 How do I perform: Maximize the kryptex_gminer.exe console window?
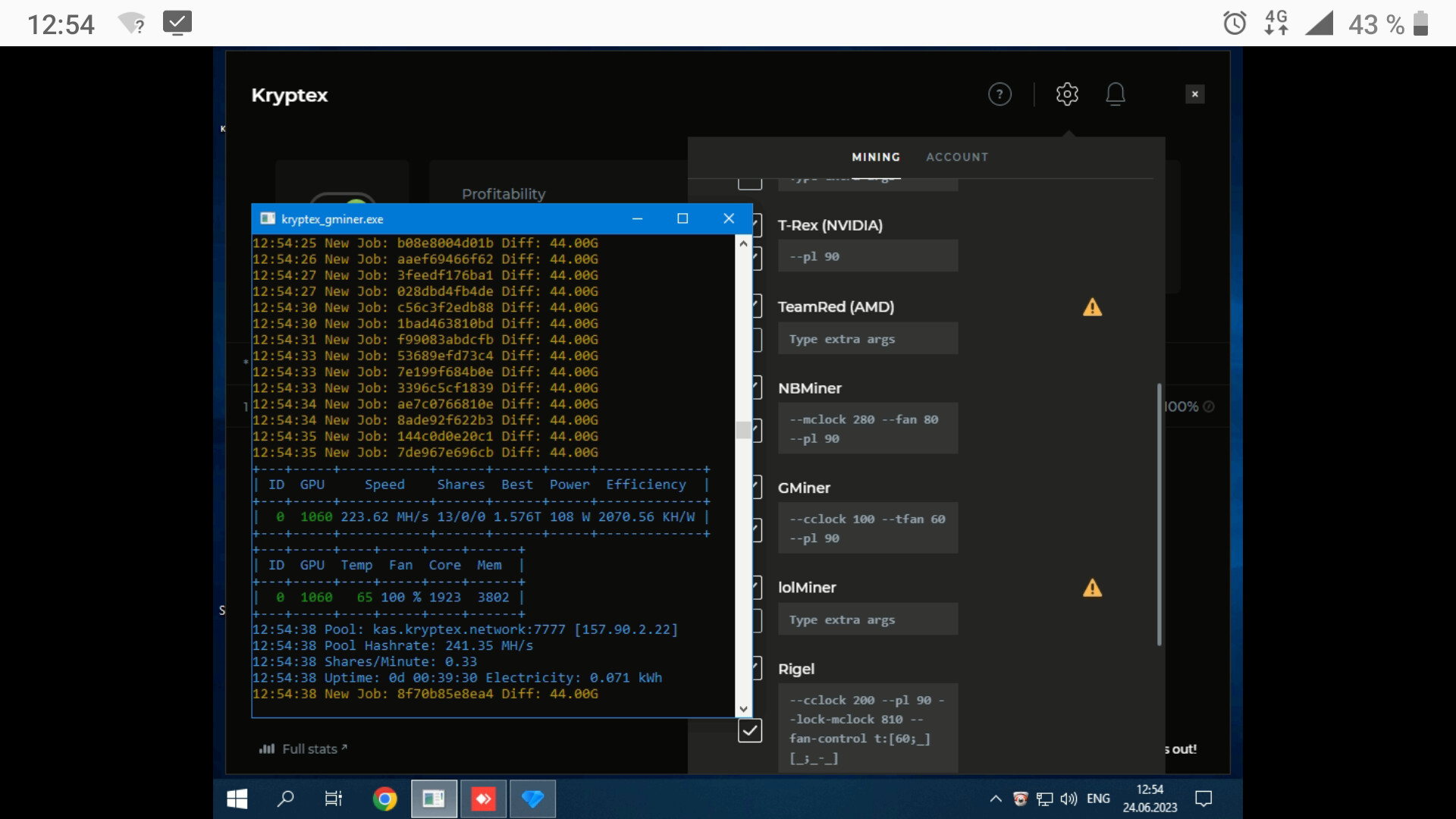click(x=682, y=219)
